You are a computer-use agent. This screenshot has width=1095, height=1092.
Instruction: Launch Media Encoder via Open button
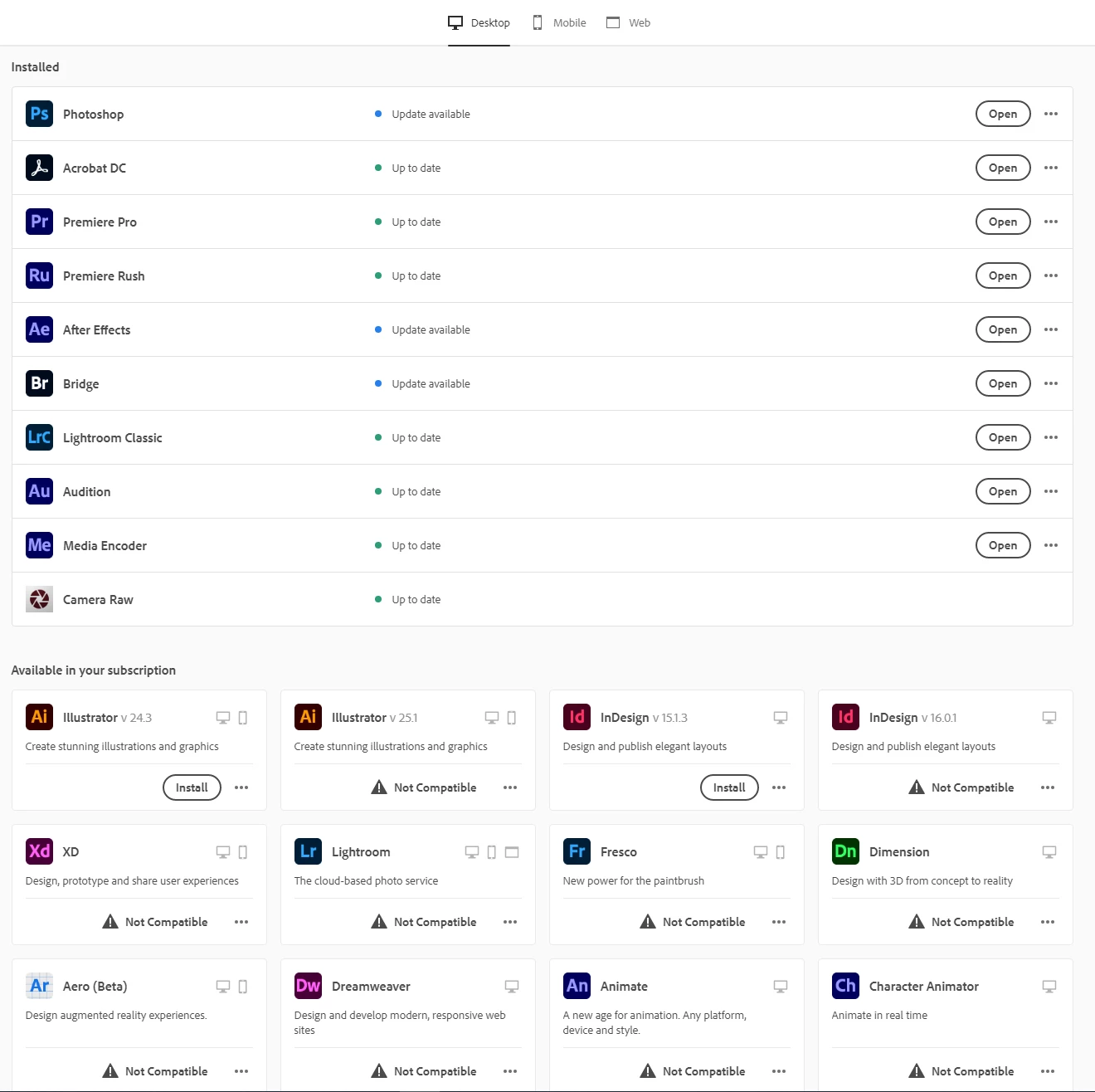(1003, 545)
